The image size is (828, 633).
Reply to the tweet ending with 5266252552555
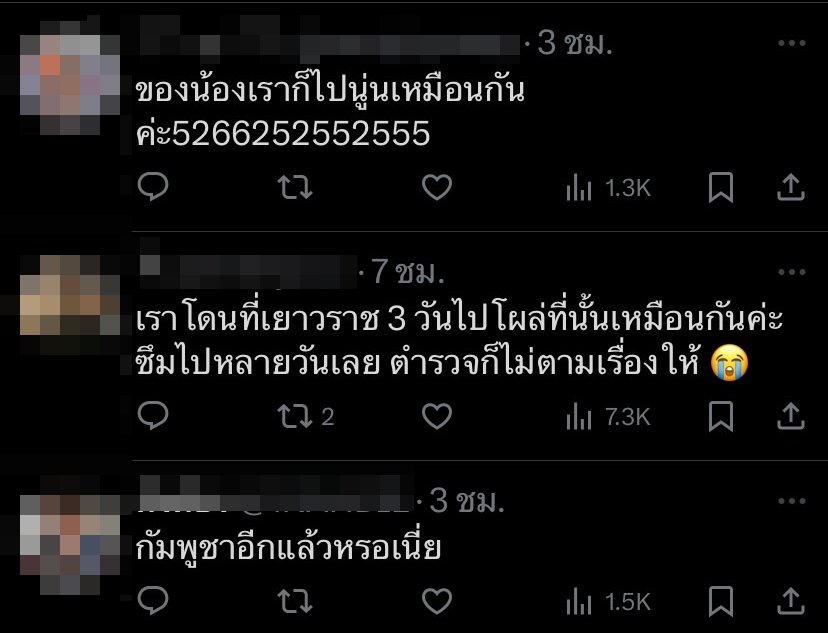point(153,187)
